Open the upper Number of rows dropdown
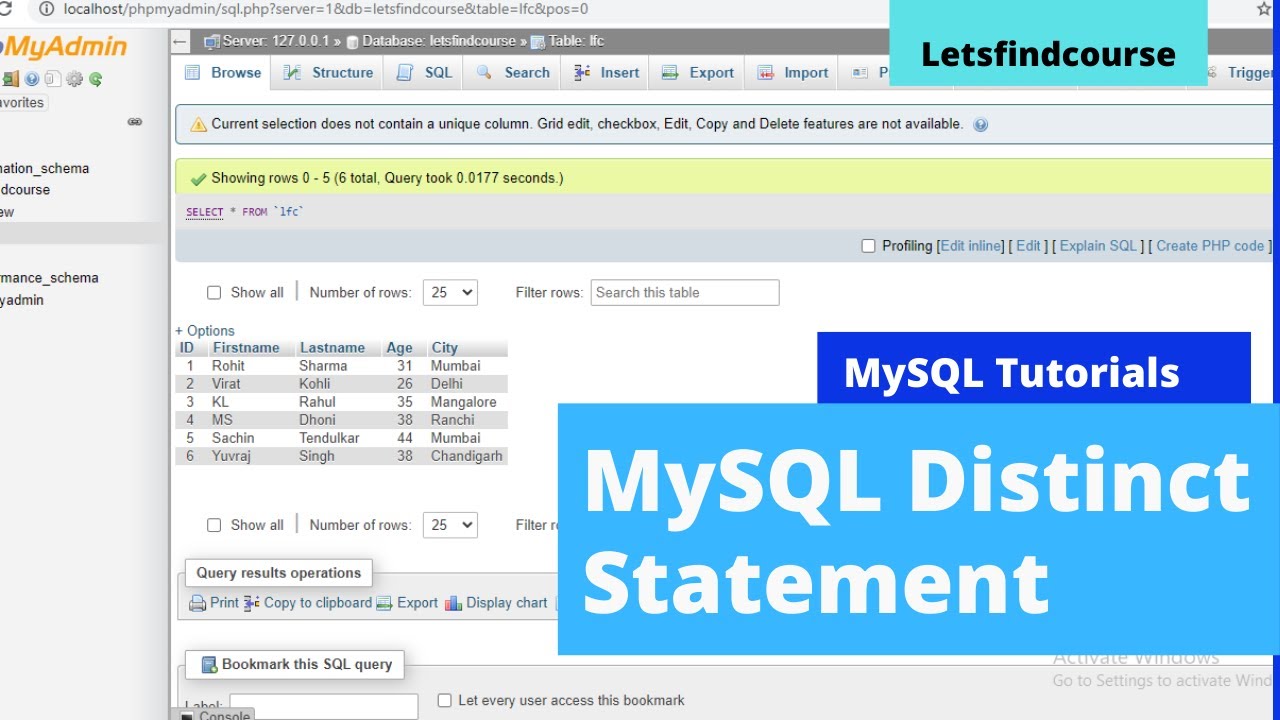The width and height of the screenshot is (1280, 720). (450, 293)
